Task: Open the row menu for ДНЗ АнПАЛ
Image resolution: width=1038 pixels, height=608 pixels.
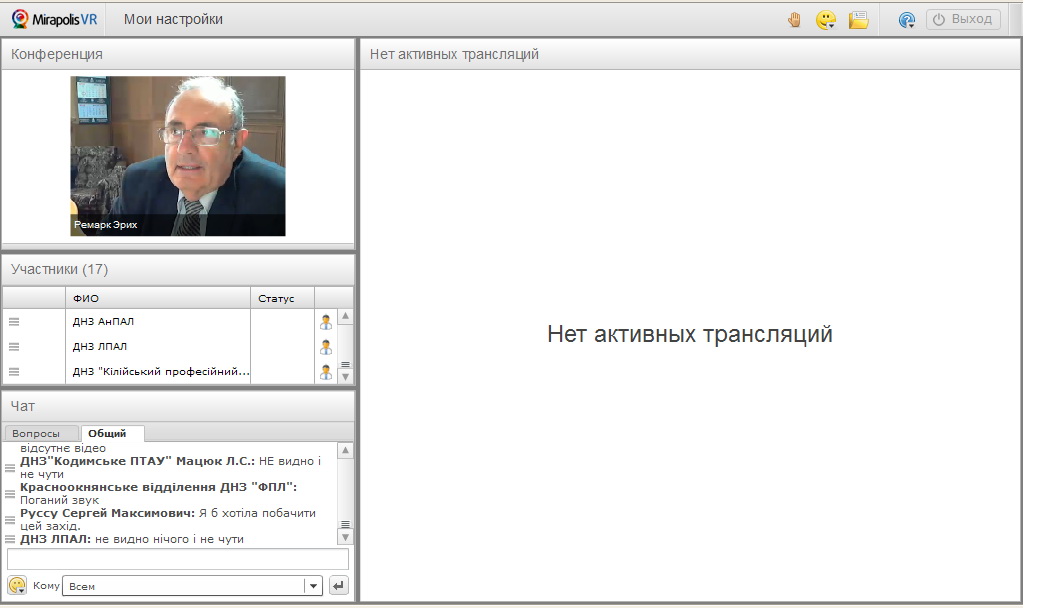Action: (x=14, y=322)
